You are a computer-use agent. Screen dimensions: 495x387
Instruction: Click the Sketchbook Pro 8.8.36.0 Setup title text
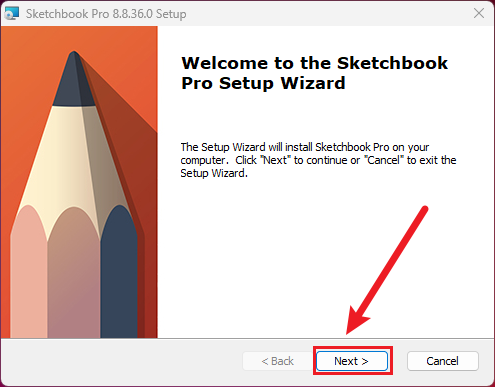pyautogui.click(x=106, y=14)
